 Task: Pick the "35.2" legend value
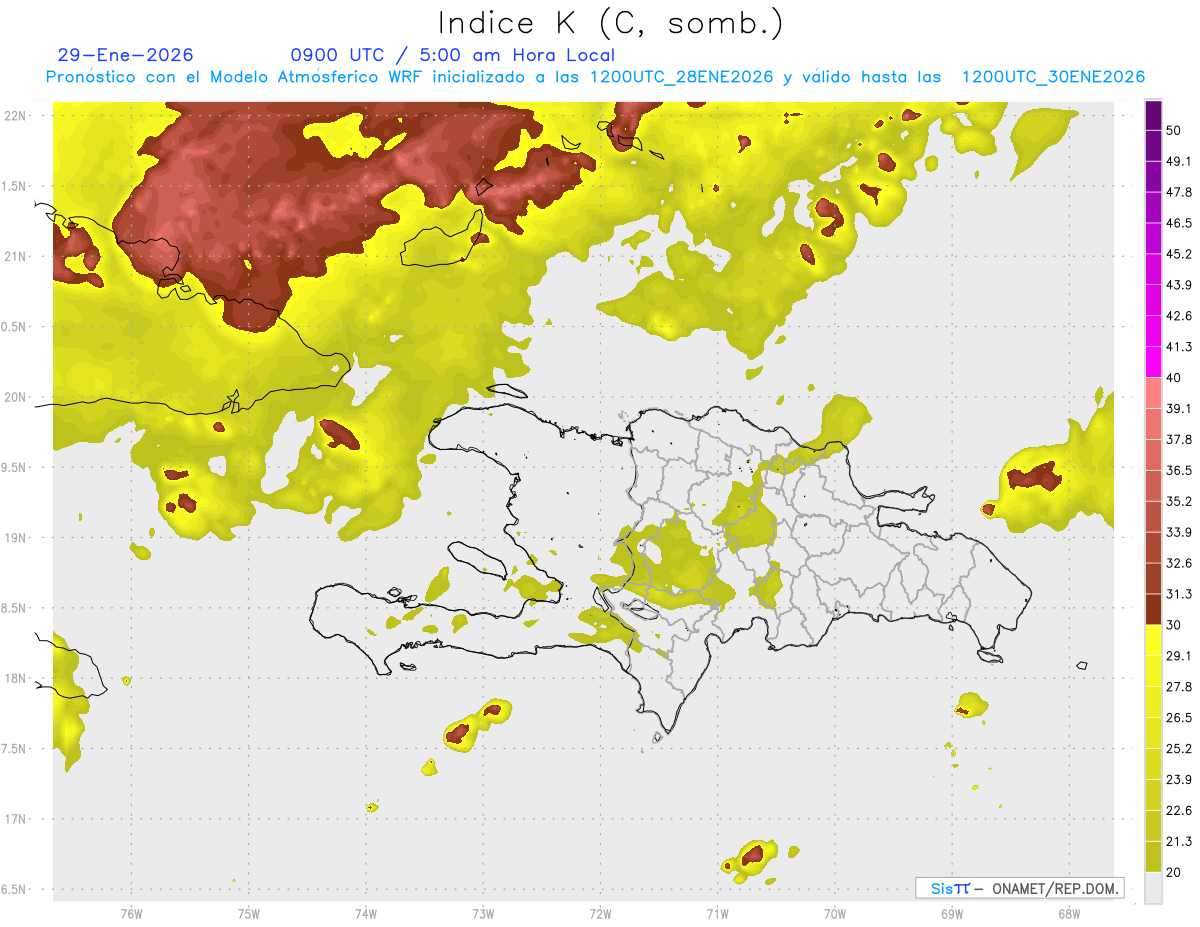[1178, 501]
